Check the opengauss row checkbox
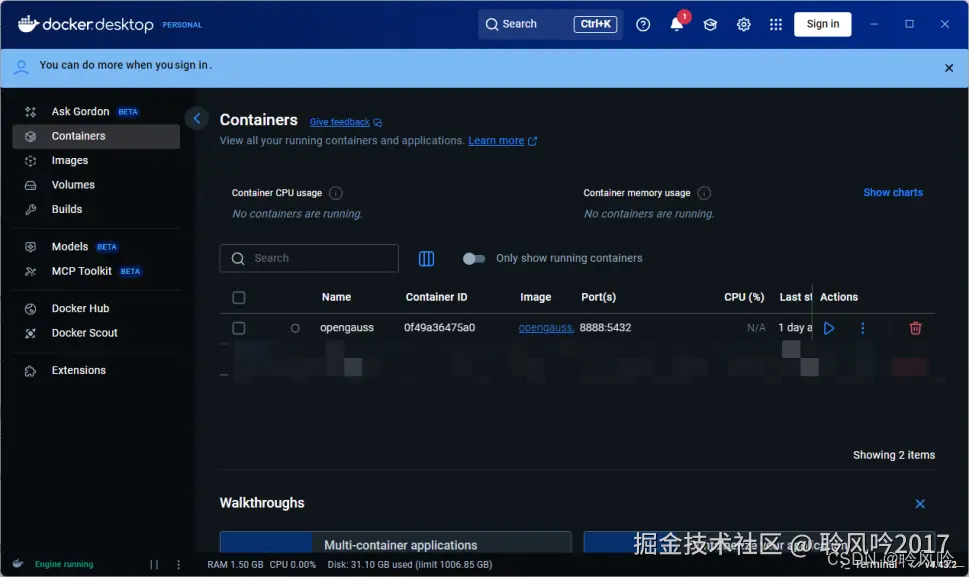Screen dimensions: 969x577 click(x=239, y=328)
